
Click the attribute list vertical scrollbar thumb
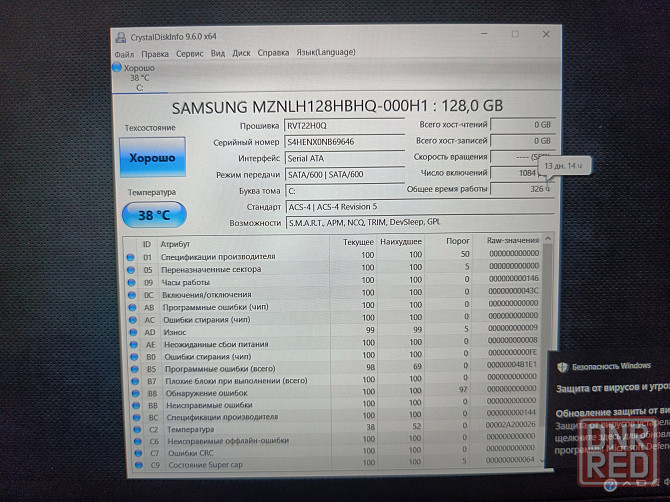(x=546, y=335)
